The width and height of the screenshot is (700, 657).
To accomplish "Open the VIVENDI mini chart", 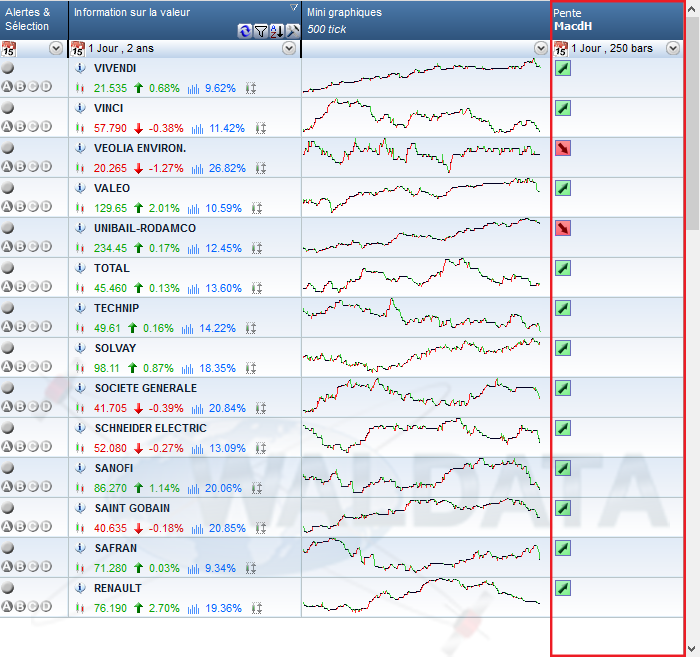I will click(x=422, y=77).
